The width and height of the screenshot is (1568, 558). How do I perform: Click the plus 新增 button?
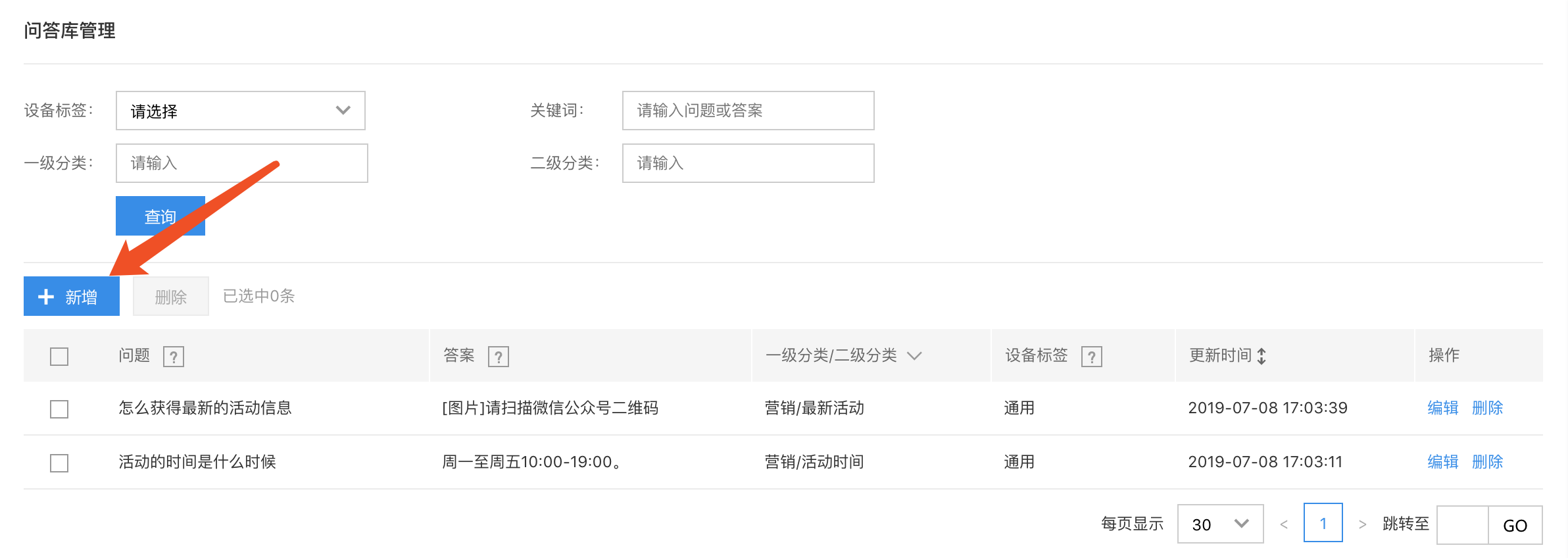72,296
